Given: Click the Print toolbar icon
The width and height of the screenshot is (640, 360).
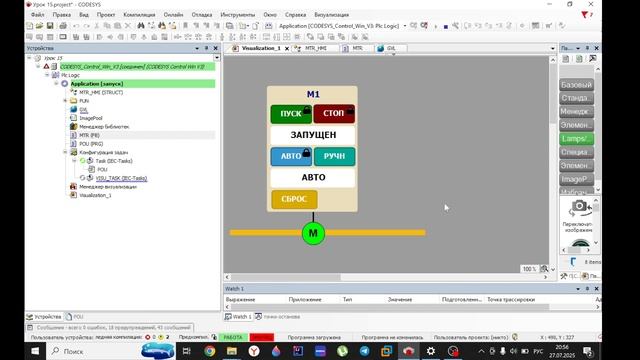Looking at the screenshot, I should coord(63,26).
